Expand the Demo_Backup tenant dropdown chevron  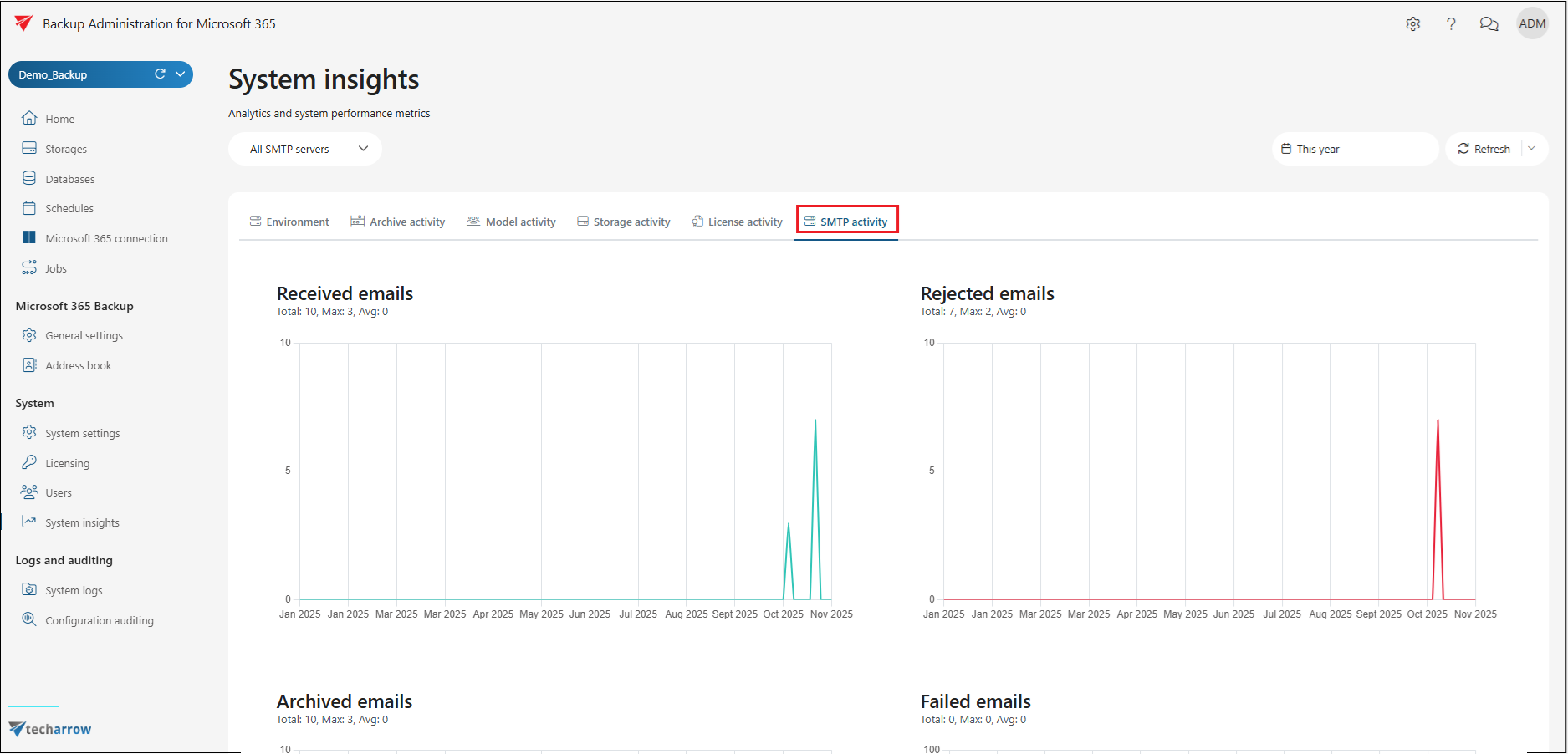[180, 74]
